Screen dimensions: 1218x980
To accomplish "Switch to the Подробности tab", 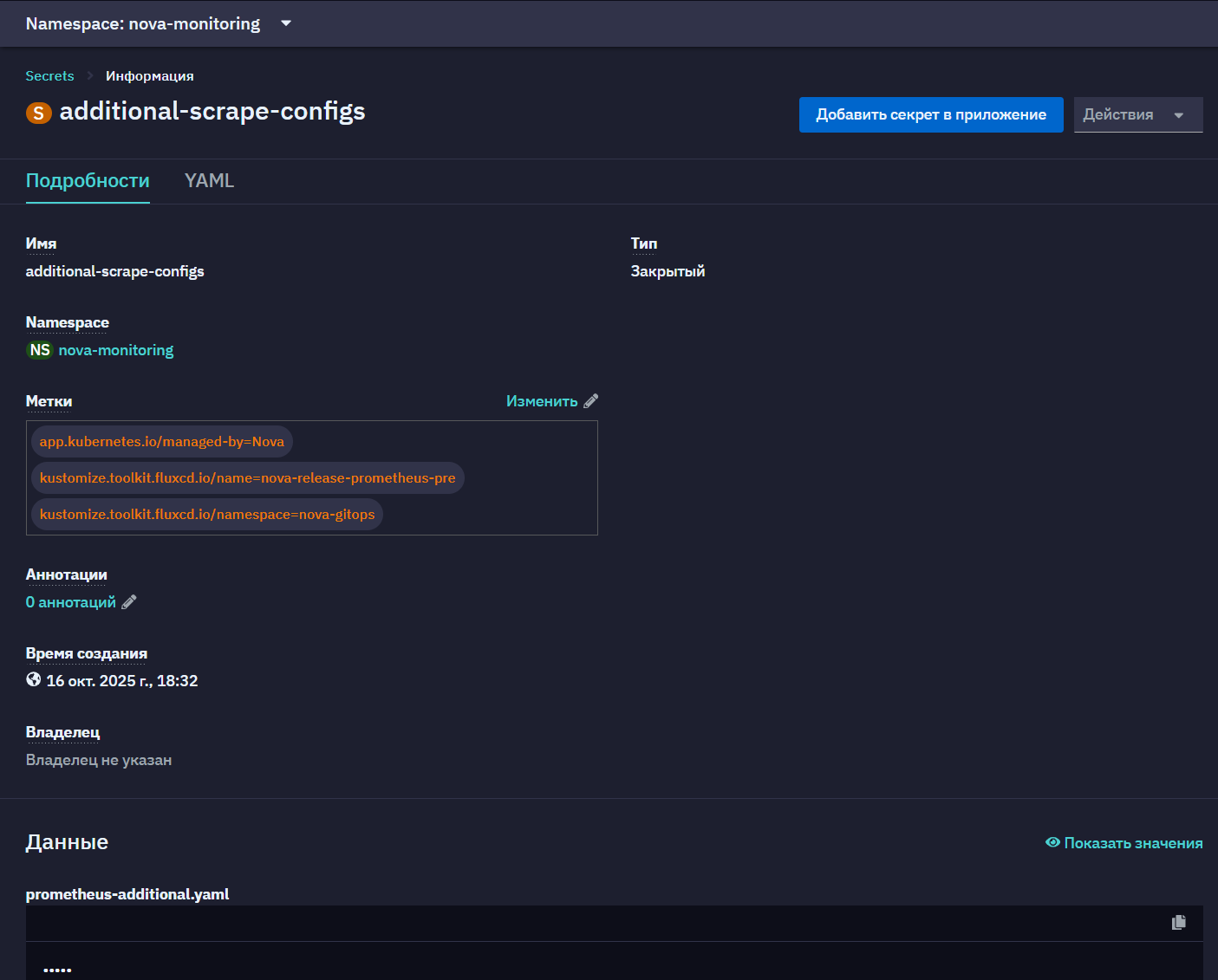I will (x=88, y=180).
